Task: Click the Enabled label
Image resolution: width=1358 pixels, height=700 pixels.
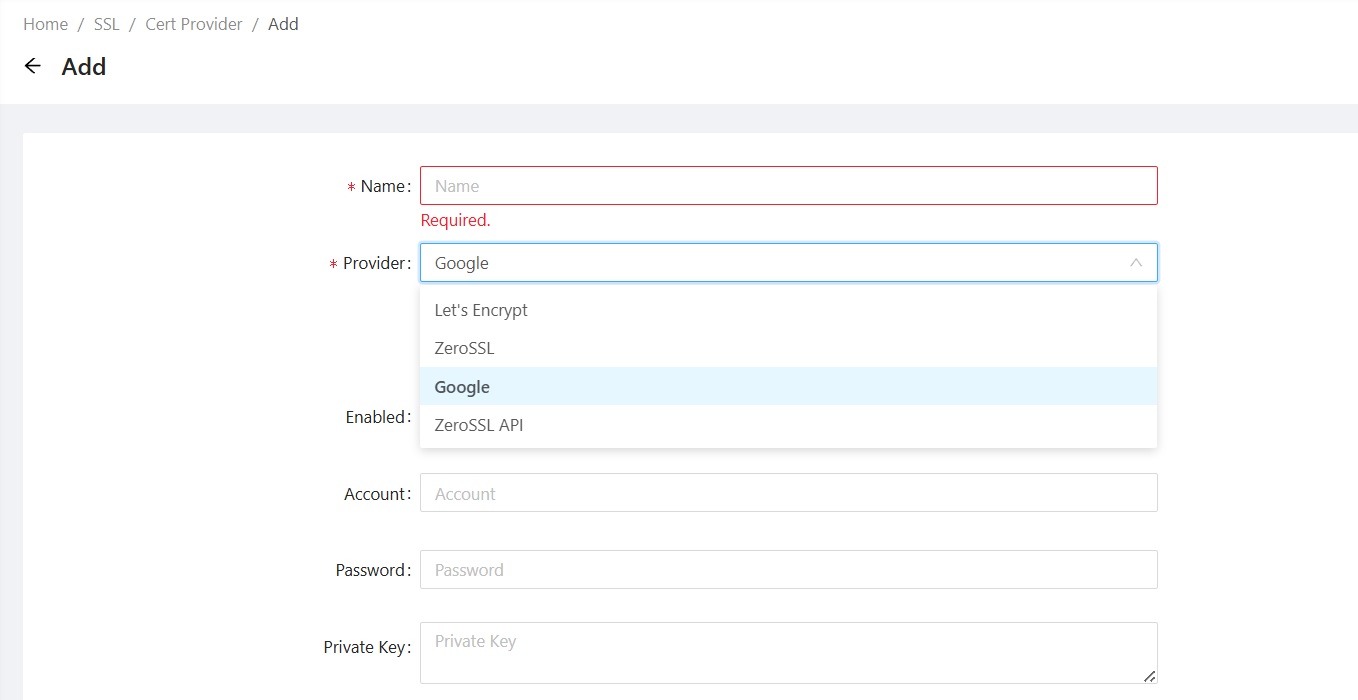Action: [376, 417]
